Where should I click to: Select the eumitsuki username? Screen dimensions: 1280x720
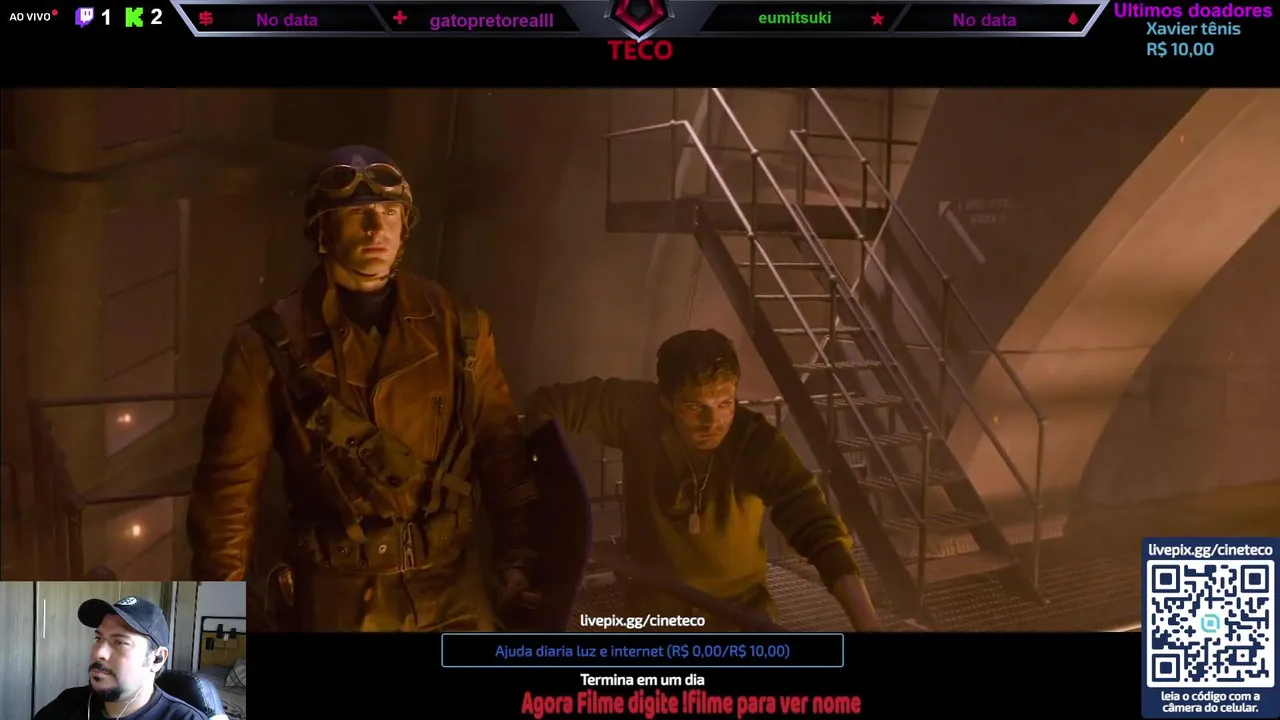coord(794,18)
